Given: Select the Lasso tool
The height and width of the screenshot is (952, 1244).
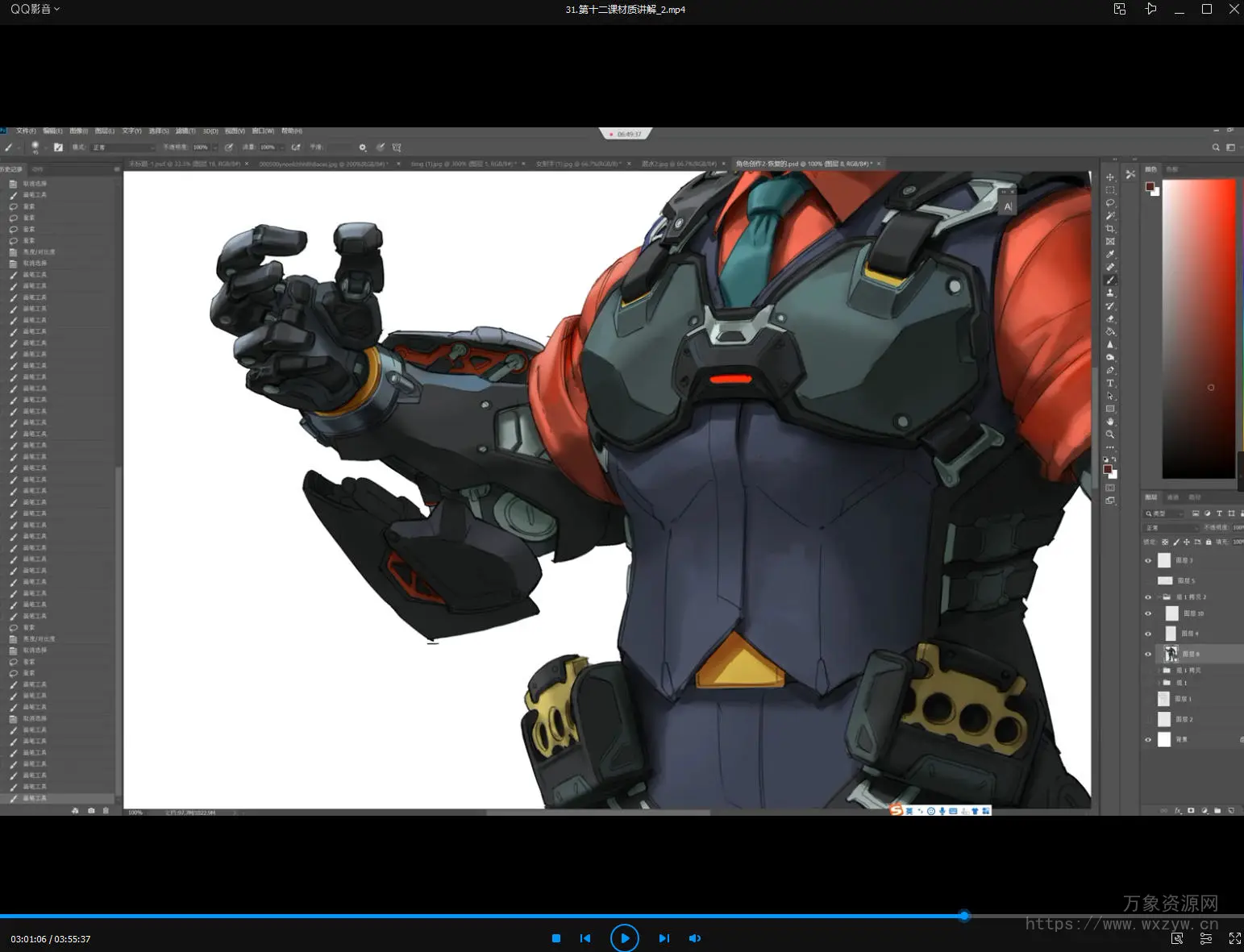Looking at the screenshot, I should [1110, 203].
